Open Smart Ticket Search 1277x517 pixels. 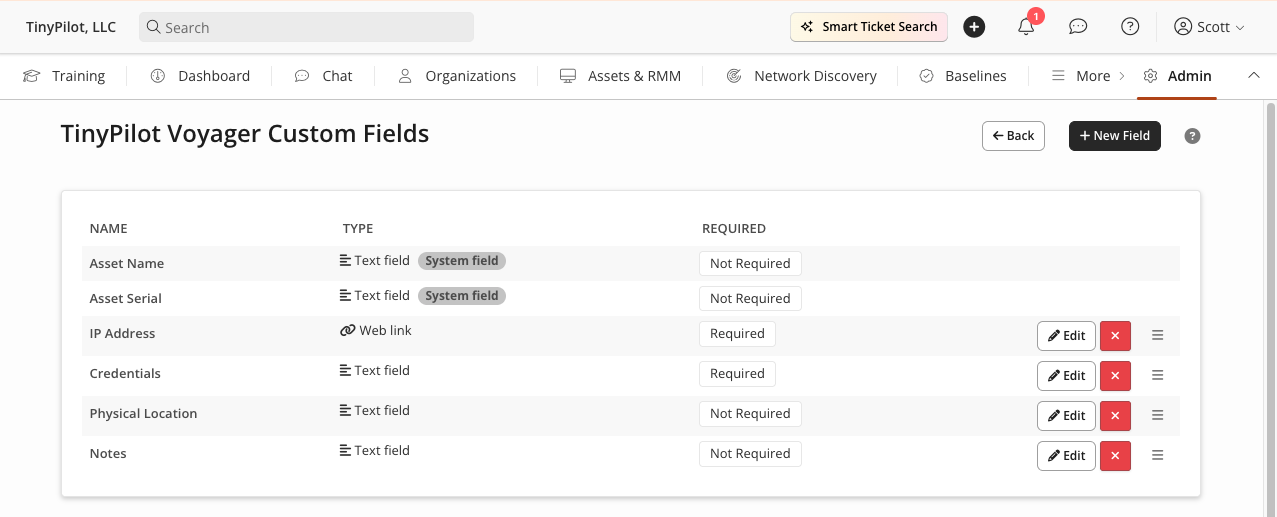869,27
